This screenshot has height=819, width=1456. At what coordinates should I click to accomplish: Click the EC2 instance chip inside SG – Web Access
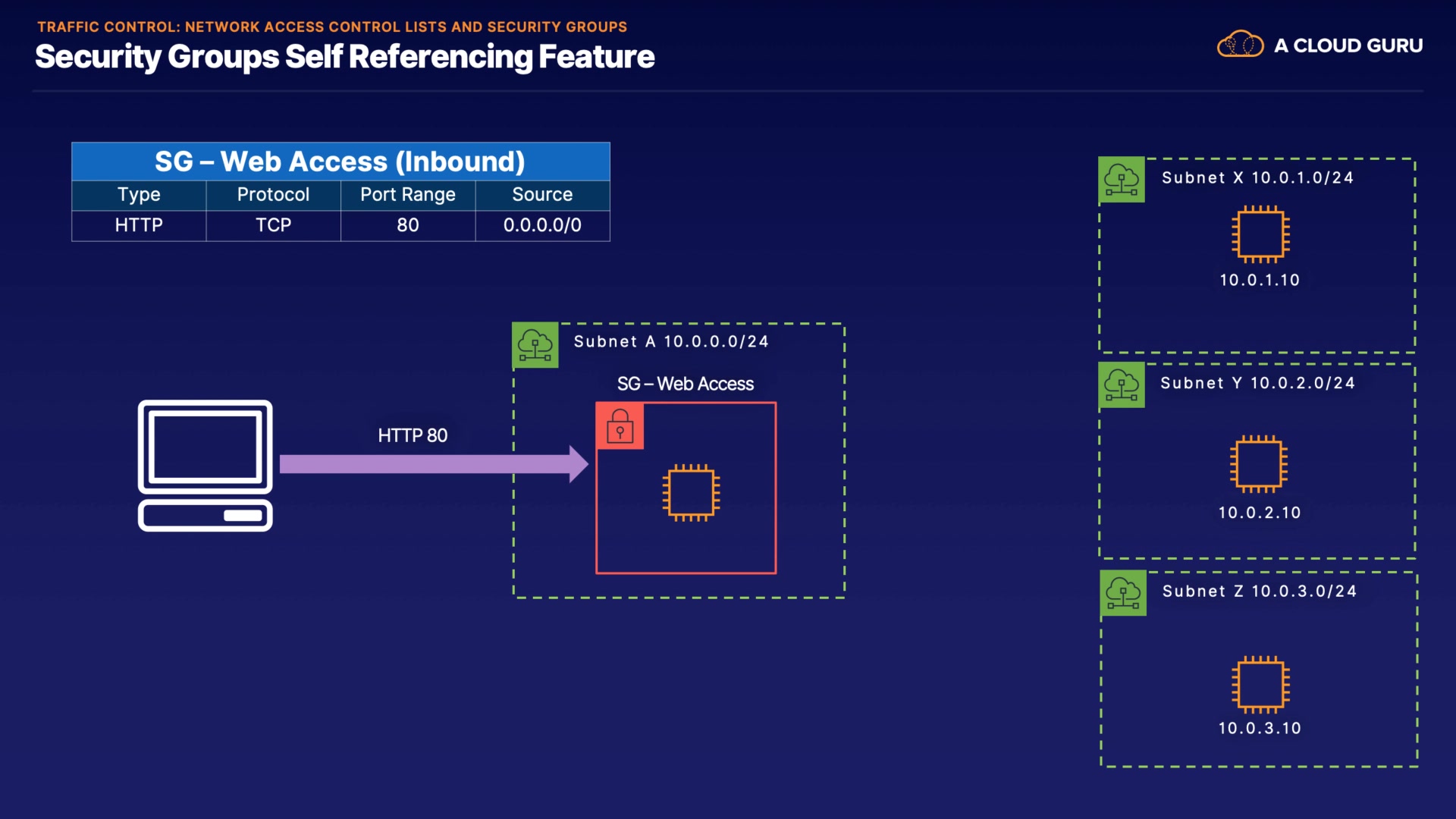[691, 492]
